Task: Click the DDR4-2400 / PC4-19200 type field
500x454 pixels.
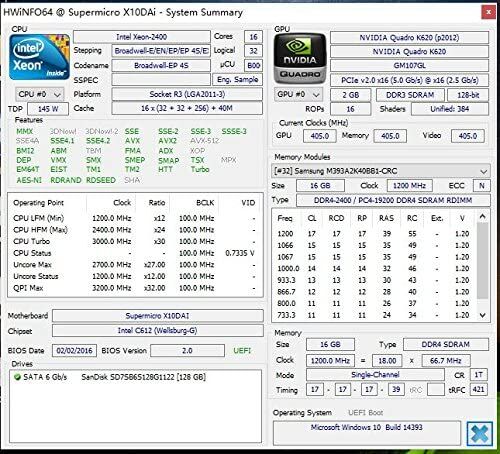Action: pyautogui.click(x=393, y=200)
